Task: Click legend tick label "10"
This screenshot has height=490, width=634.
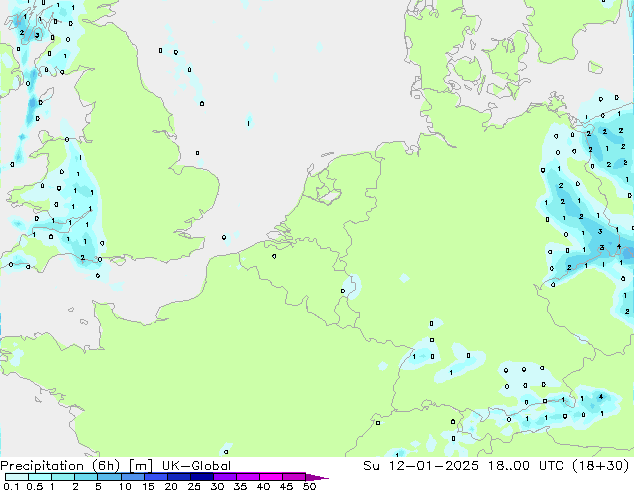Action: 125,486
